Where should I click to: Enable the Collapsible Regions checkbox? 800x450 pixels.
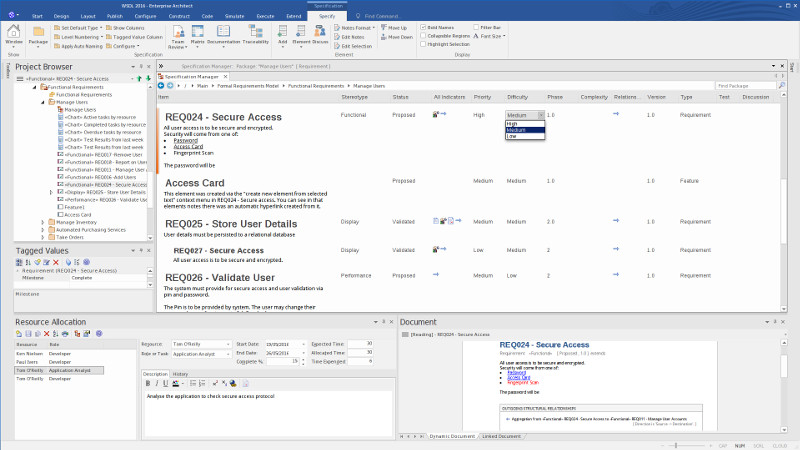422,36
